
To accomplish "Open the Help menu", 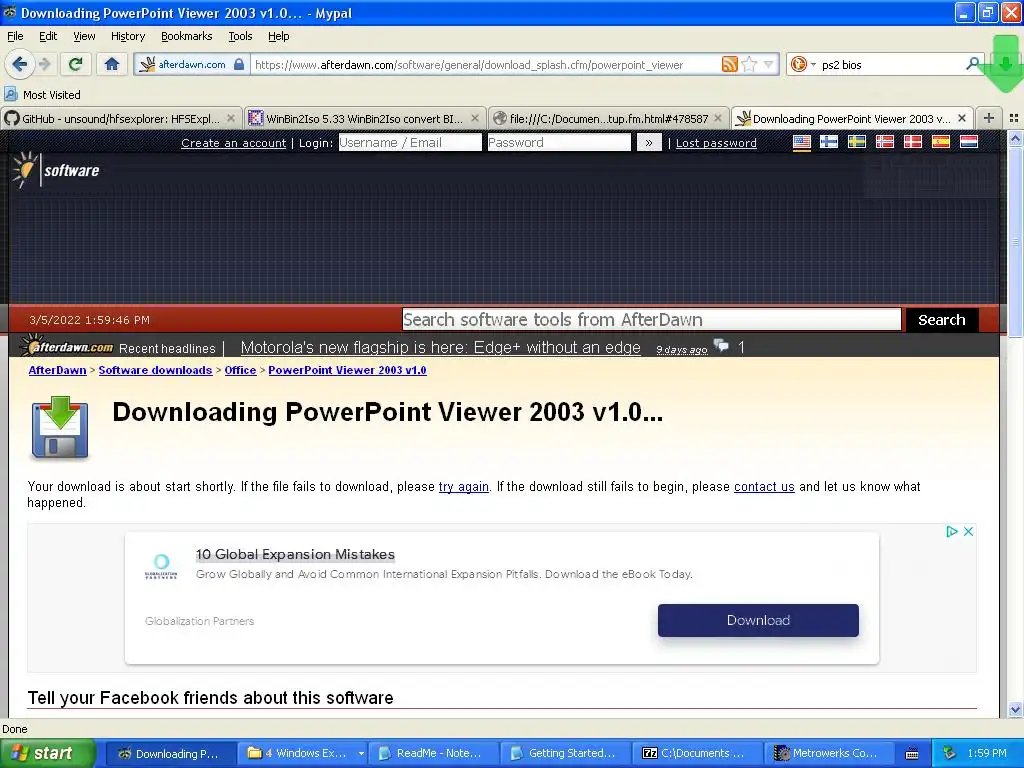I will [278, 36].
